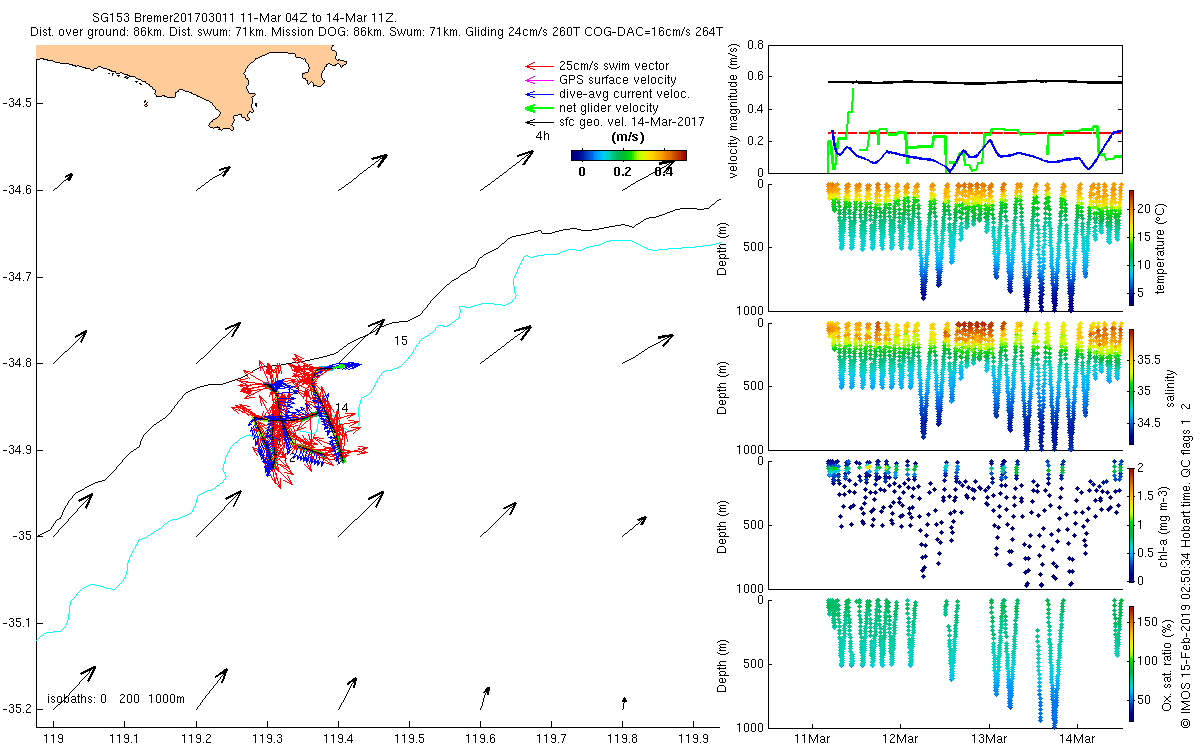Click waypoint label 14 near the track
This screenshot has width=1200, height=750.
click(341, 408)
